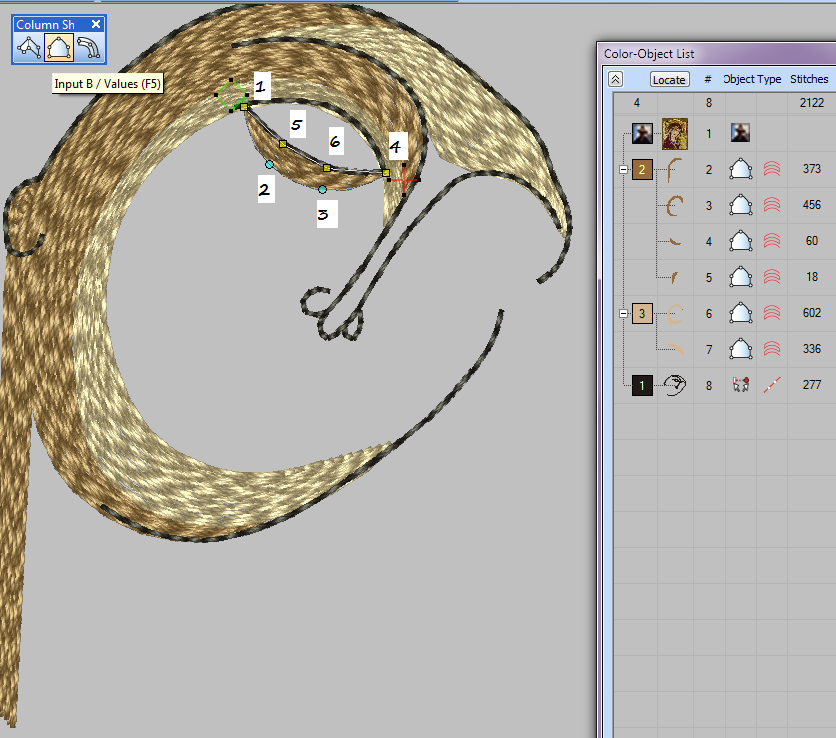Click the Object Type column header
This screenshot has width=836, height=738.
(752, 79)
